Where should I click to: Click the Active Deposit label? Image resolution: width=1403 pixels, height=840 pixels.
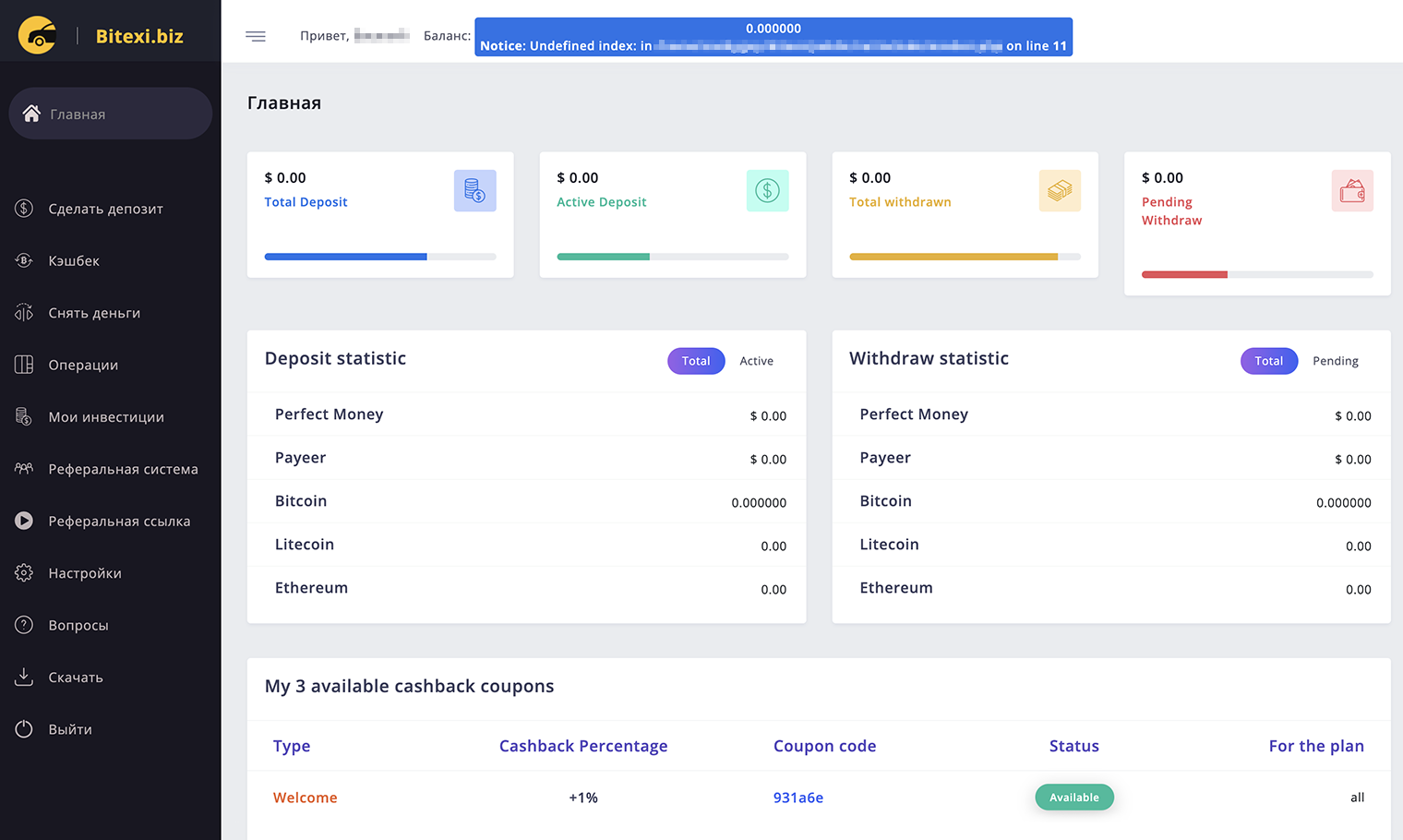point(601,202)
